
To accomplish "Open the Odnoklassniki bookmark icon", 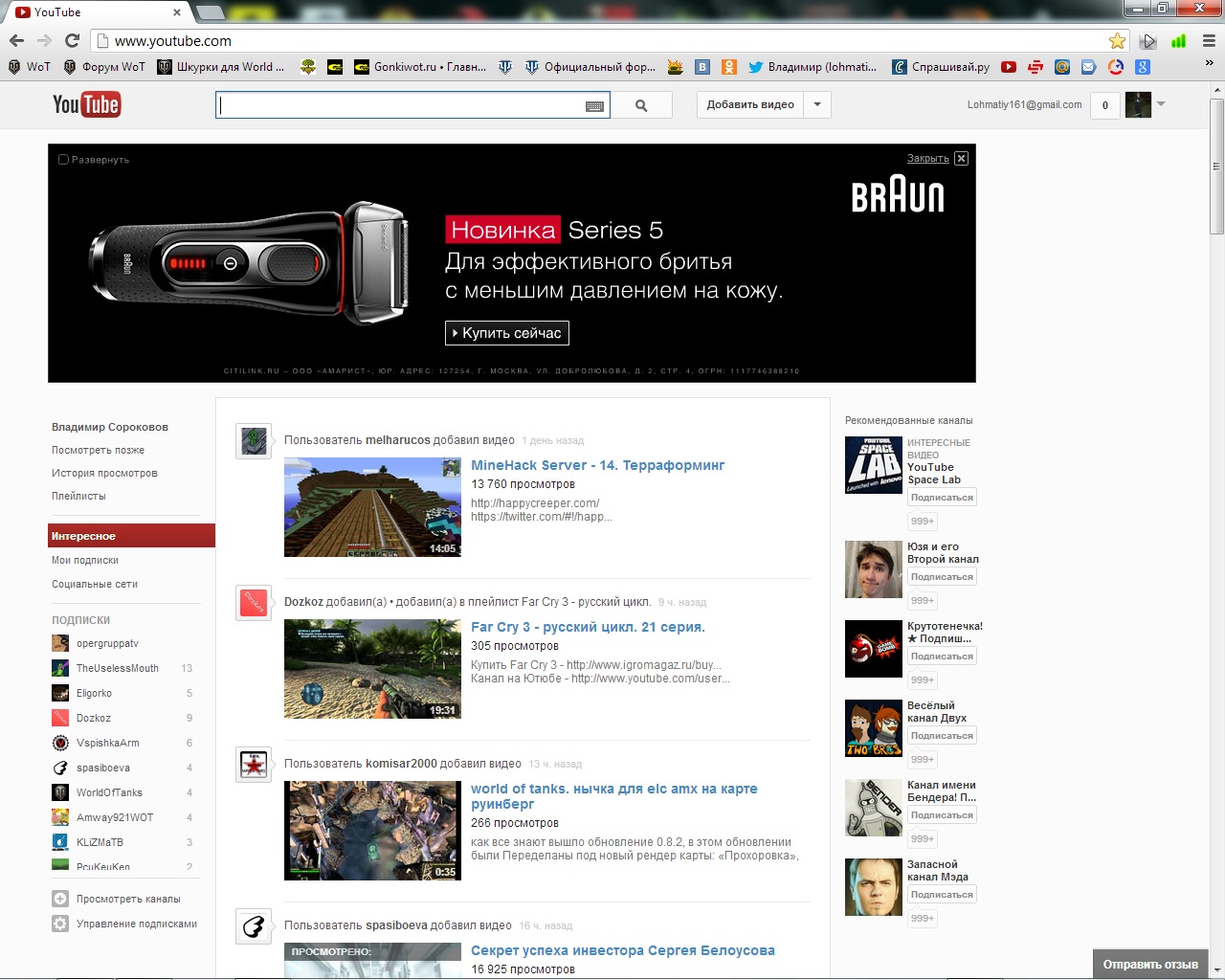I will click(729, 67).
